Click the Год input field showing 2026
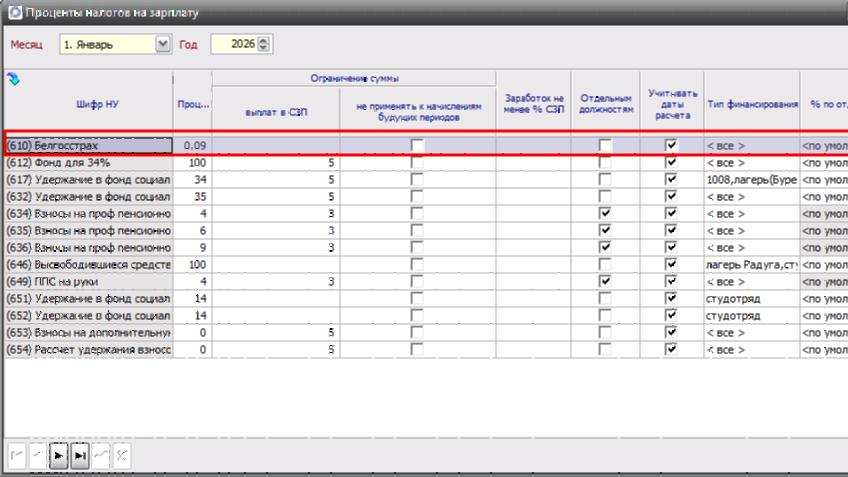 (x=233, y=44)
